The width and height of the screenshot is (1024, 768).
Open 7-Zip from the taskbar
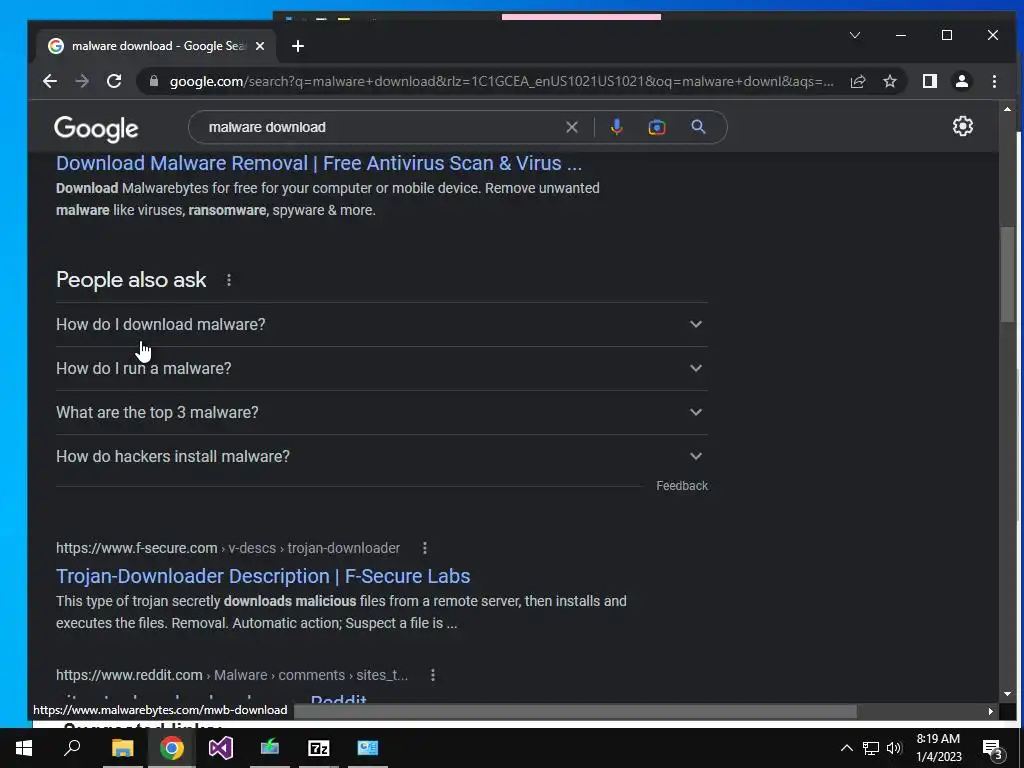click(x=319, y=748)
